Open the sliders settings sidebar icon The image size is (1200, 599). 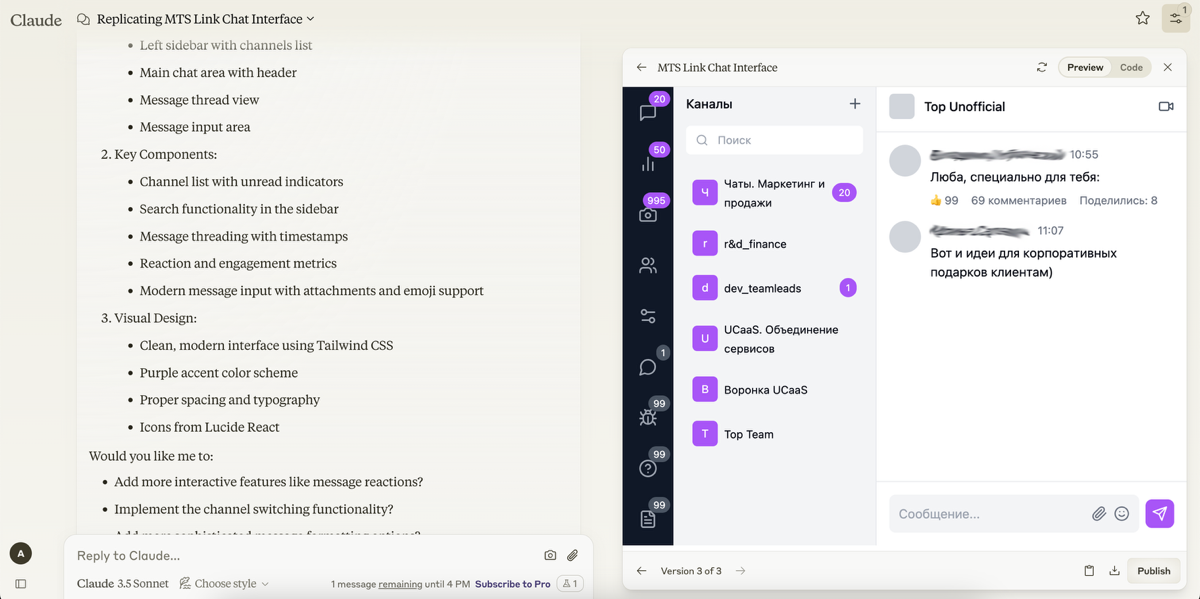[x=648, y=316]
